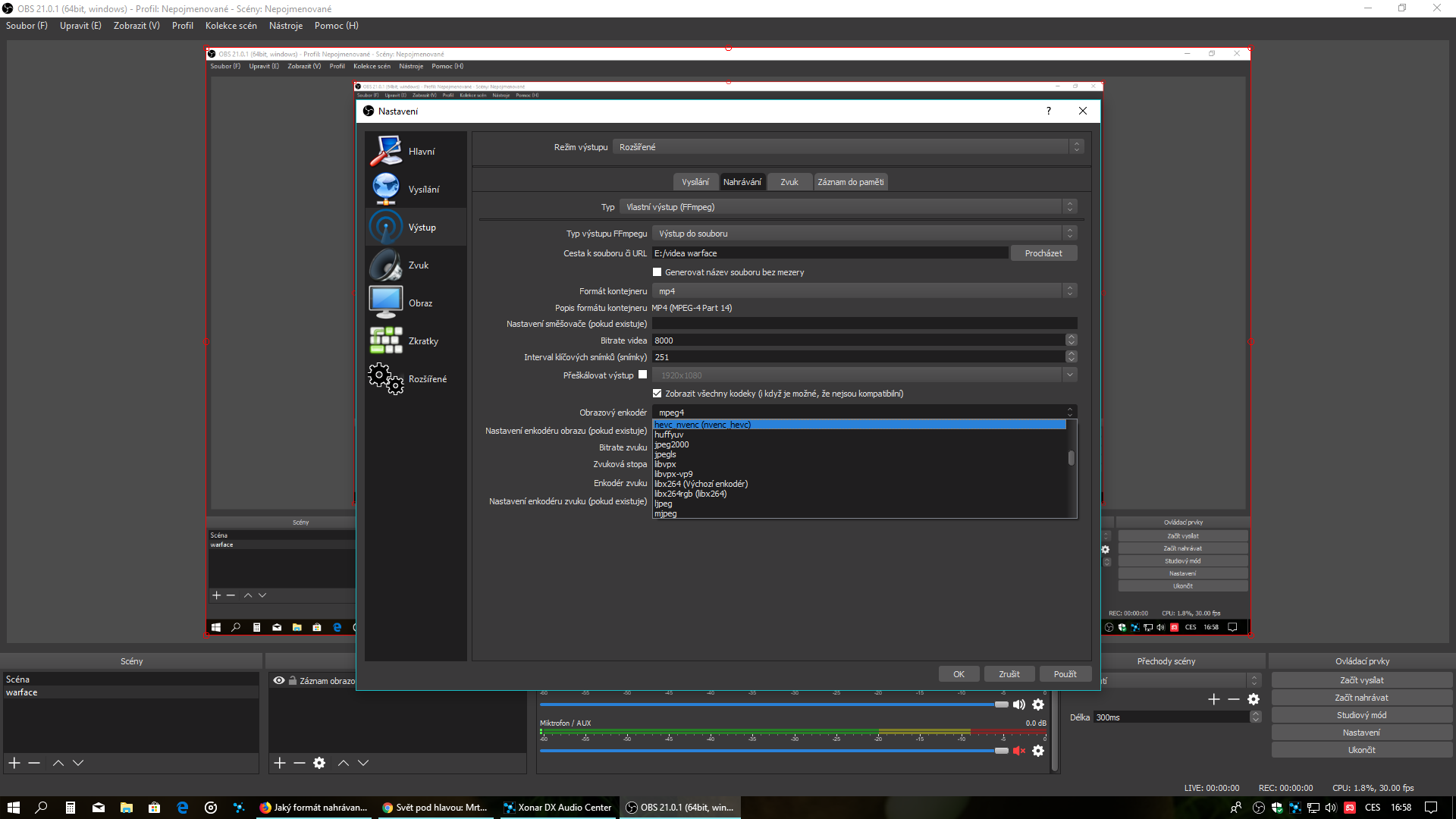The width and height of the screenshot is (1456, 819).
Task: Enable Generovat název souboru bez mezery
Action: click(657, 272)
